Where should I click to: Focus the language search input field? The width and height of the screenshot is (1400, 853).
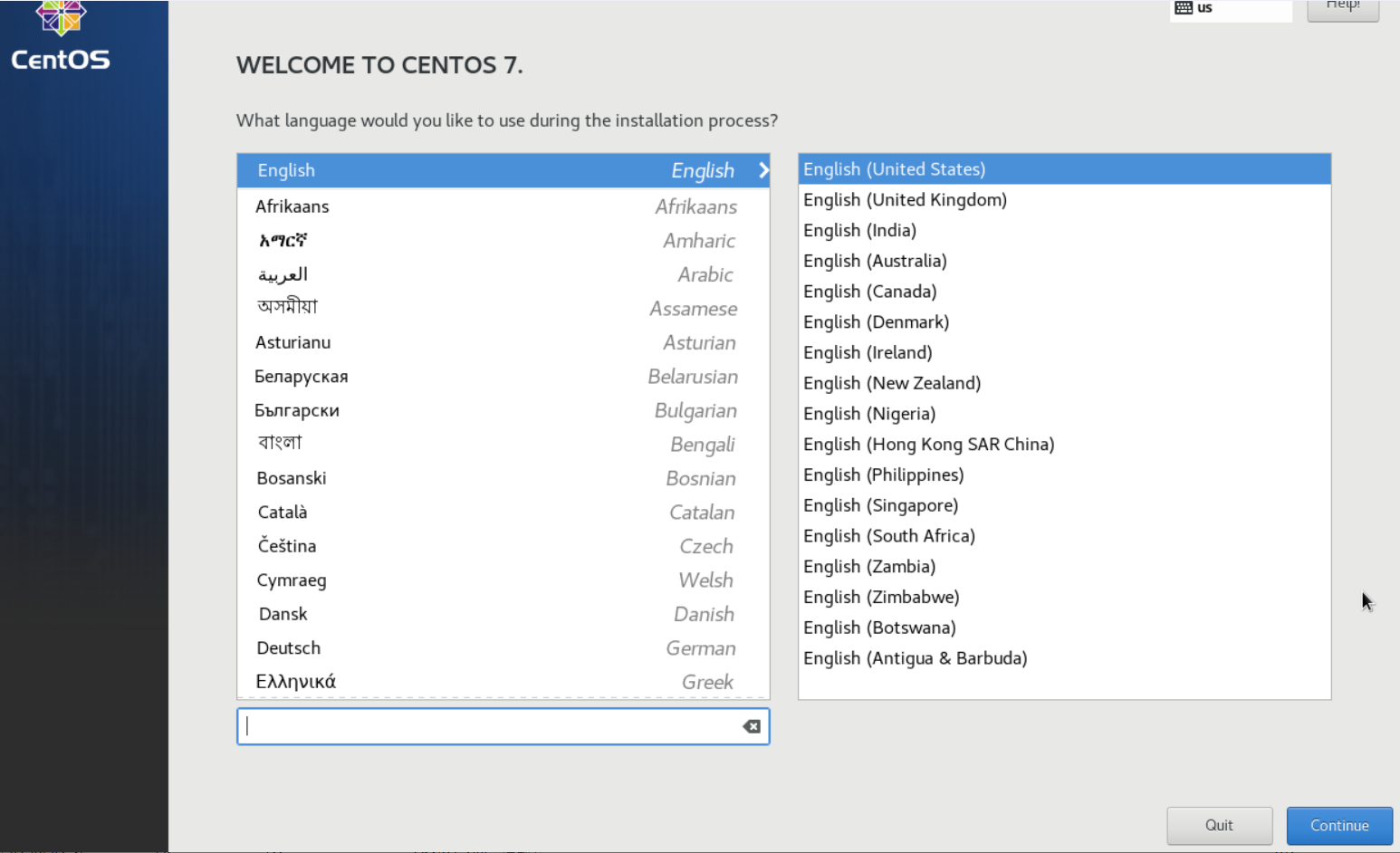click(x=503, y=726)
